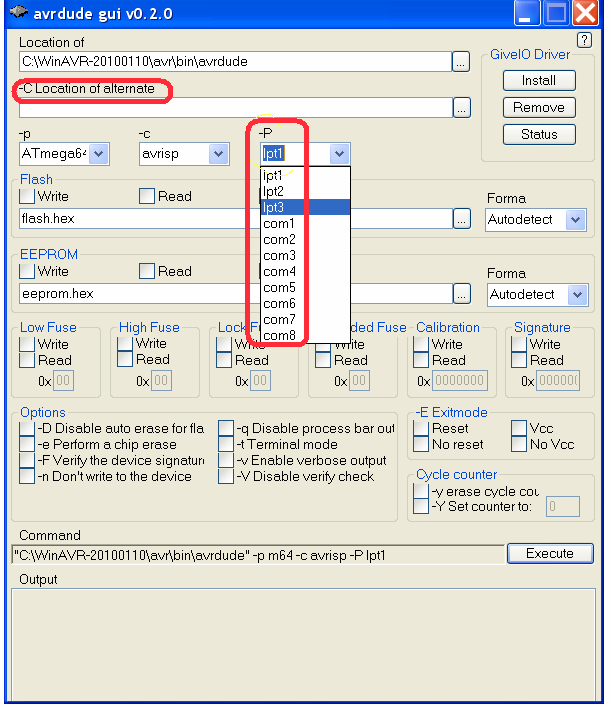Enable Flash Write checkbox

point(27,196)
